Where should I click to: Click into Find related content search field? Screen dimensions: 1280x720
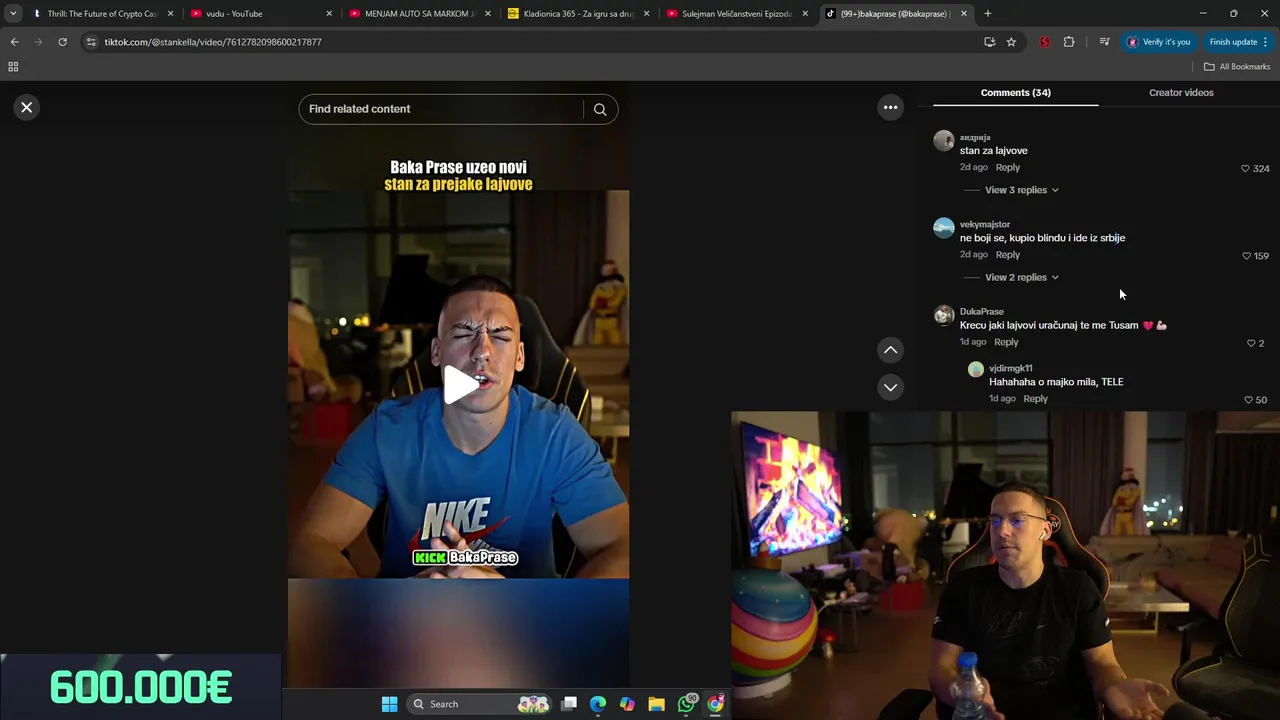(440, 109)
